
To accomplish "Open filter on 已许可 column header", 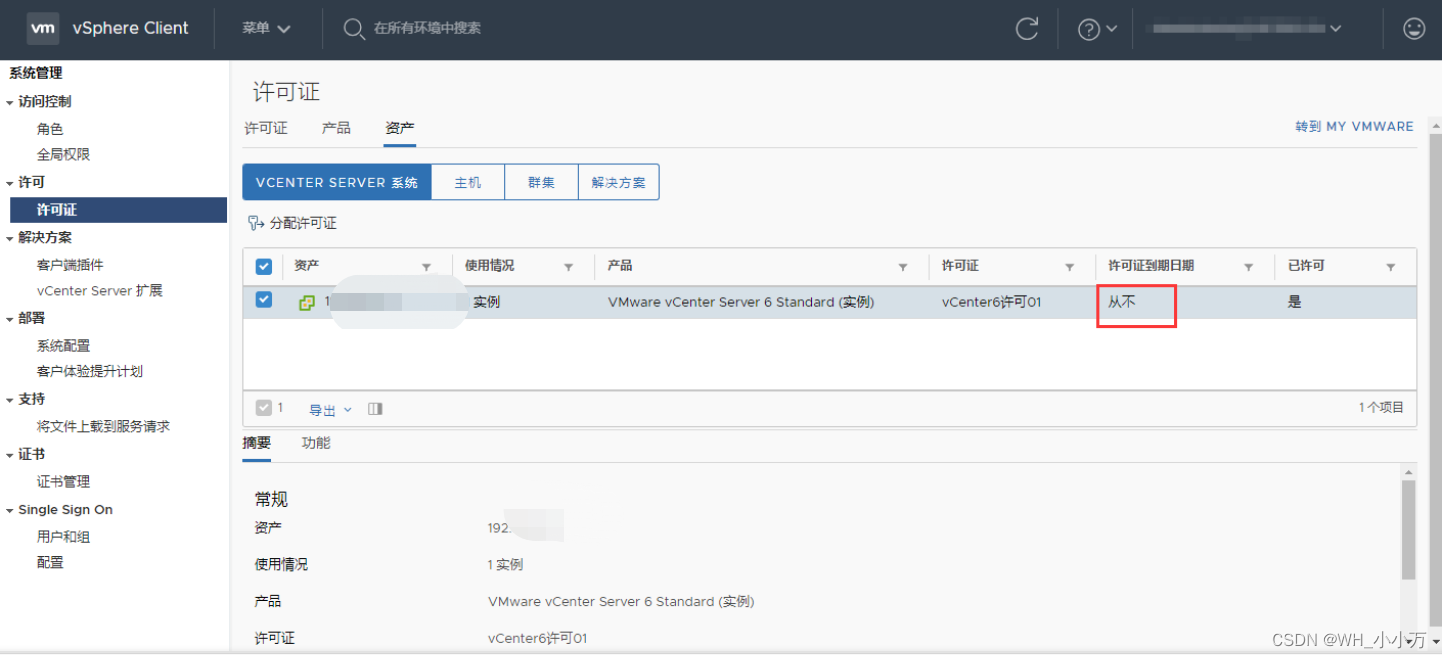I will click(1390, 267).
